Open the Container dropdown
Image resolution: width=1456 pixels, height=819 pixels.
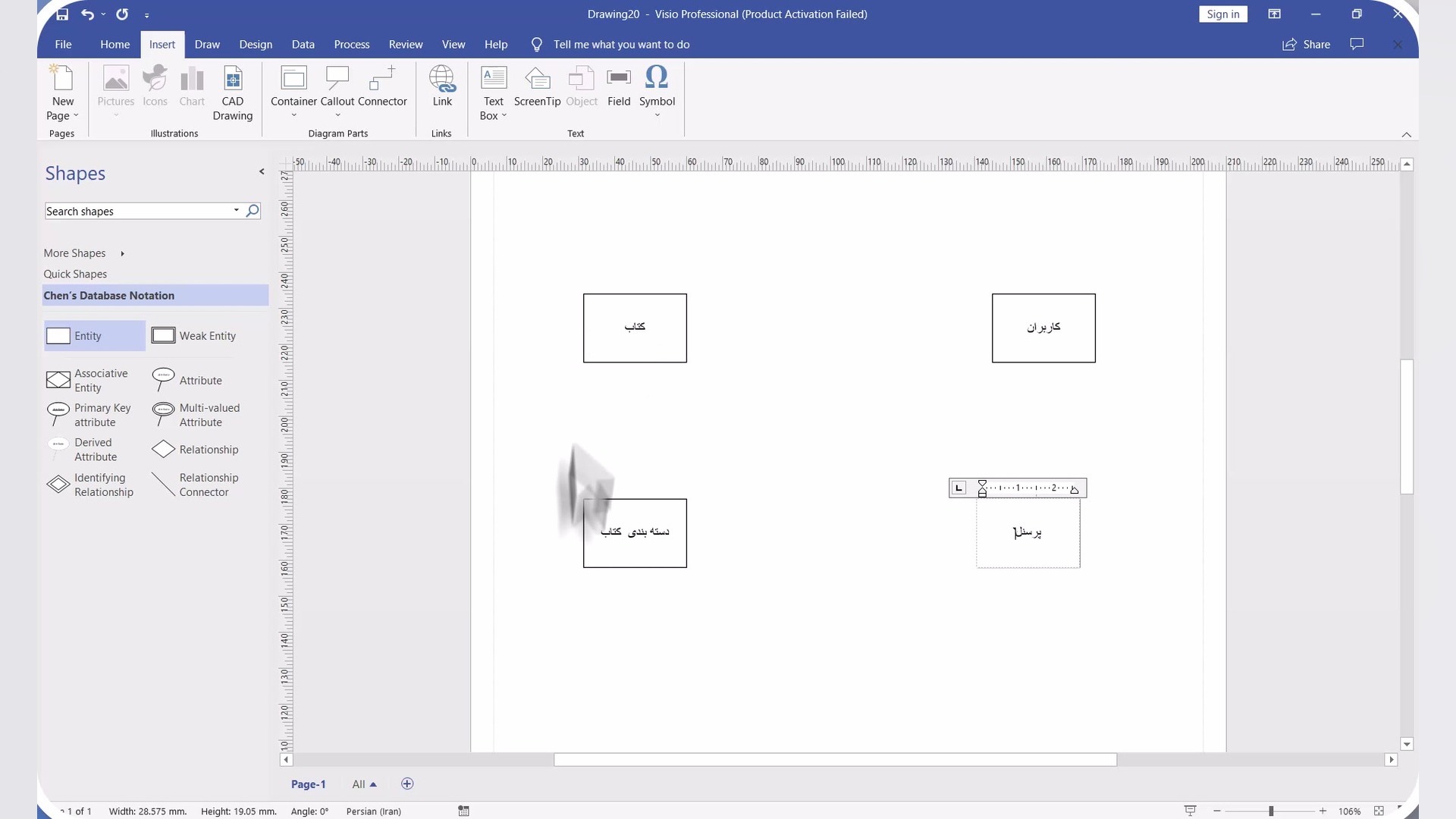point(293,115)
